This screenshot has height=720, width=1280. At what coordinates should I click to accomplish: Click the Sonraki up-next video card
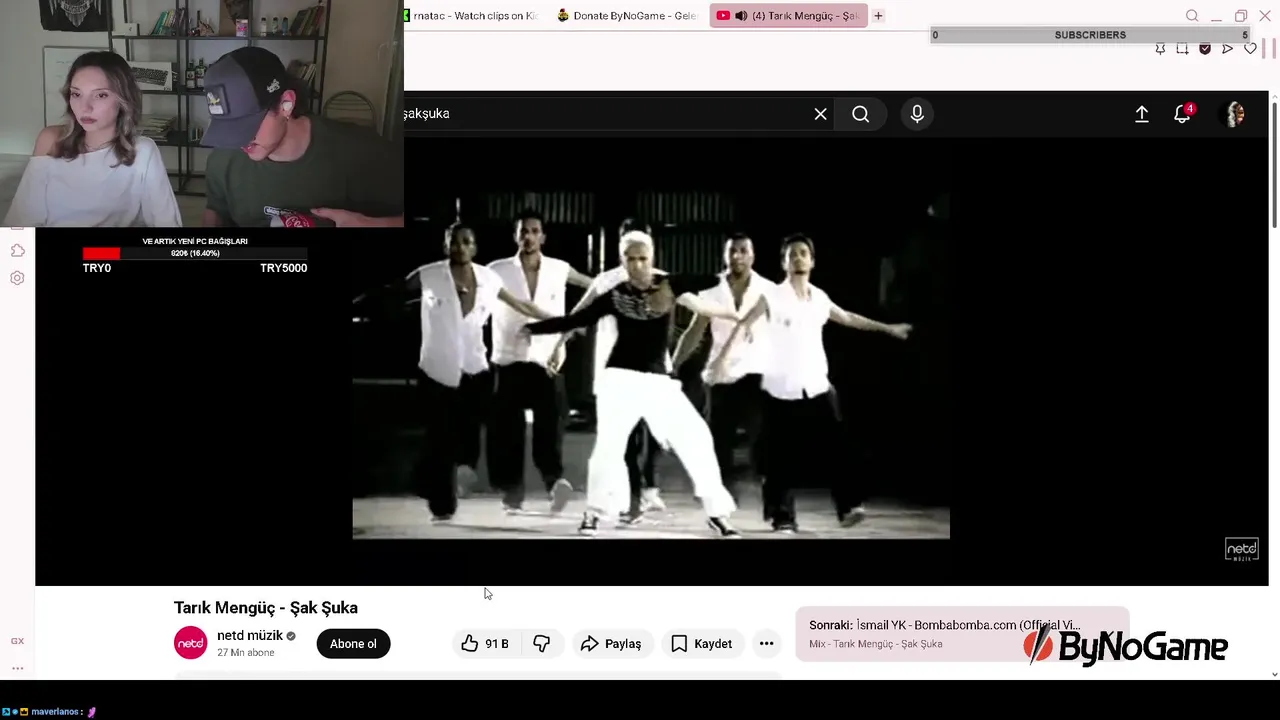[x=962, y=634]
